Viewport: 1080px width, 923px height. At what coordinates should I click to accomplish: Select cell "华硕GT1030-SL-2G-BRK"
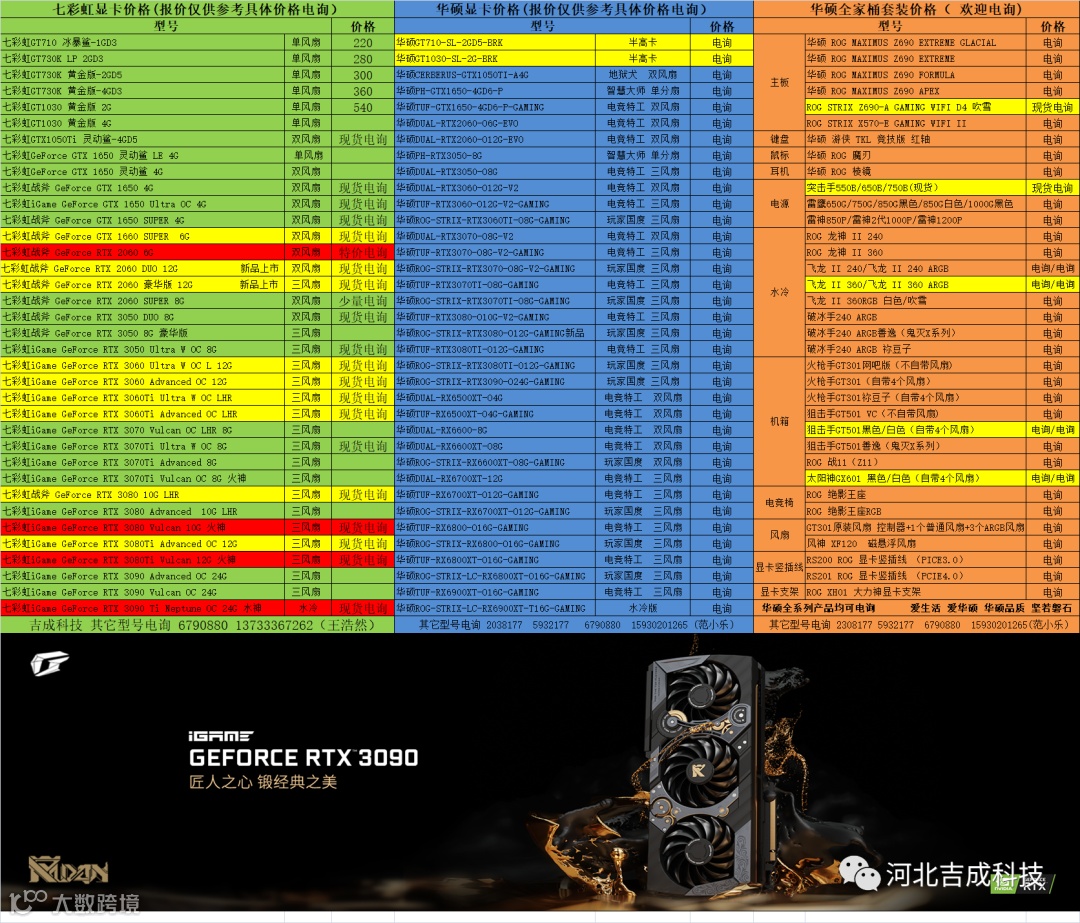coord(495,59)
